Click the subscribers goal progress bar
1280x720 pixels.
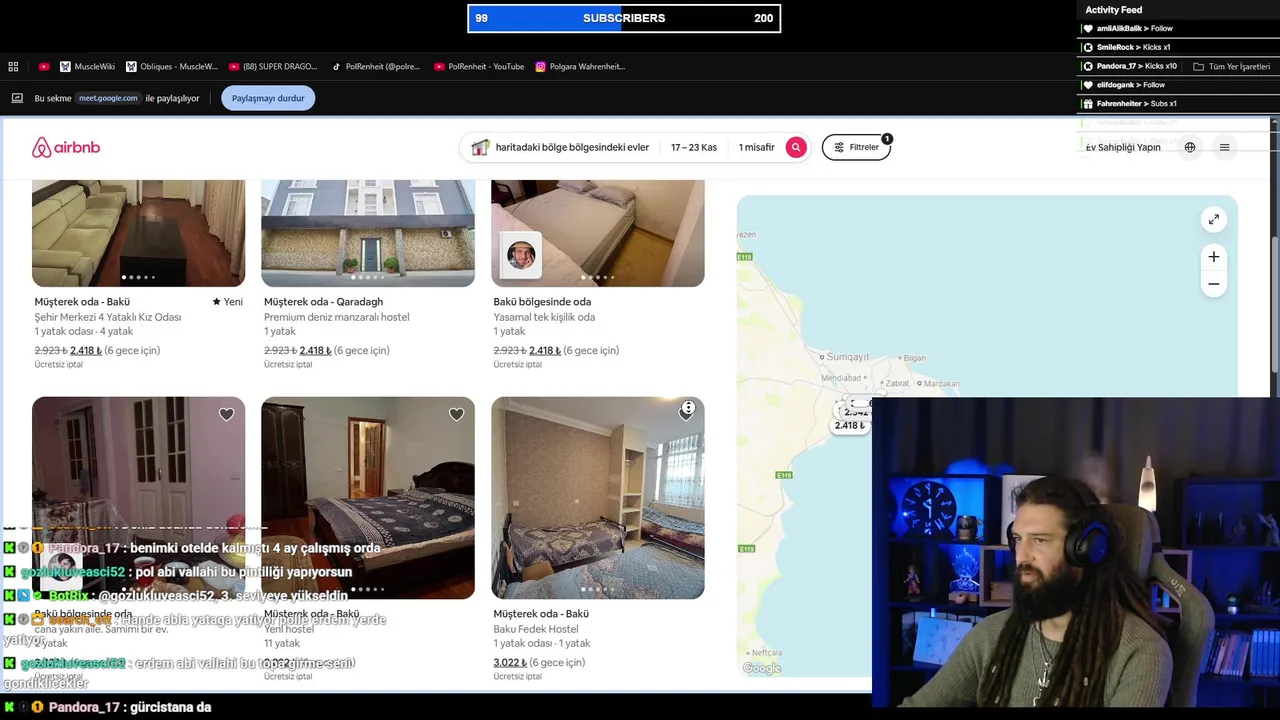coord(624,18)
